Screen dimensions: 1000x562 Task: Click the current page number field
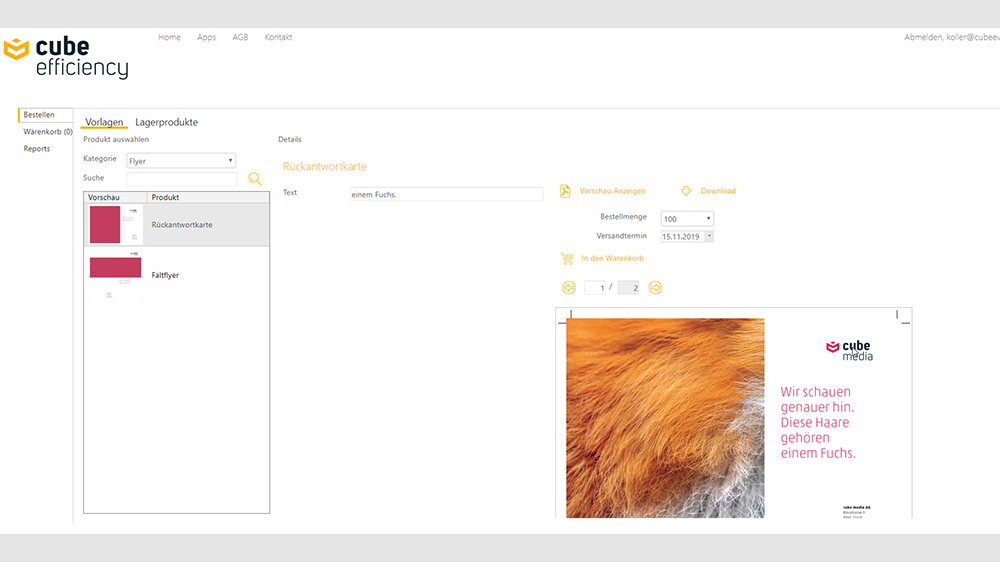[594, 288]
